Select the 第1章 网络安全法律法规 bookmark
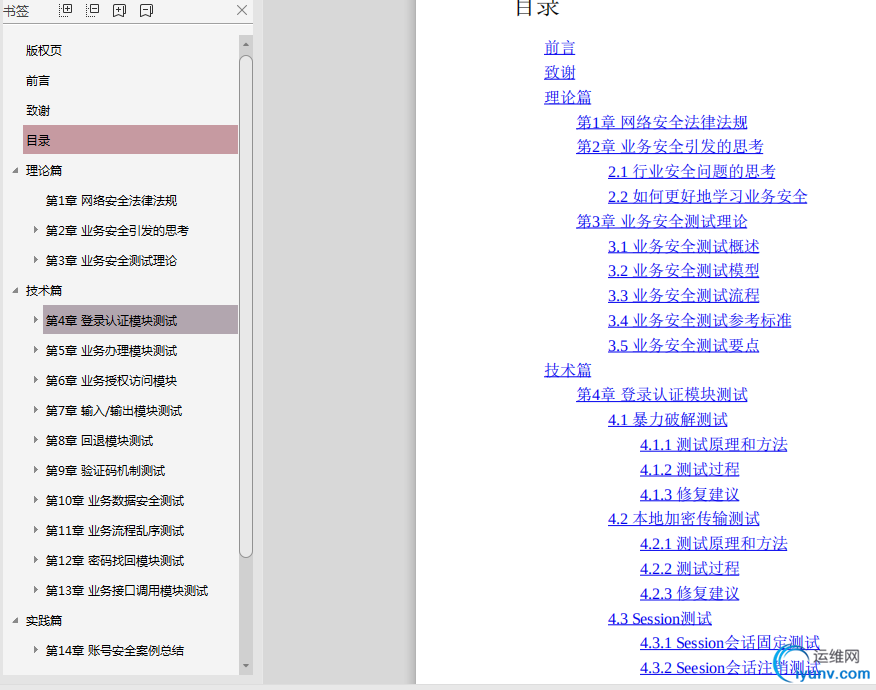The image size is (876, 690). coord(111,201)
